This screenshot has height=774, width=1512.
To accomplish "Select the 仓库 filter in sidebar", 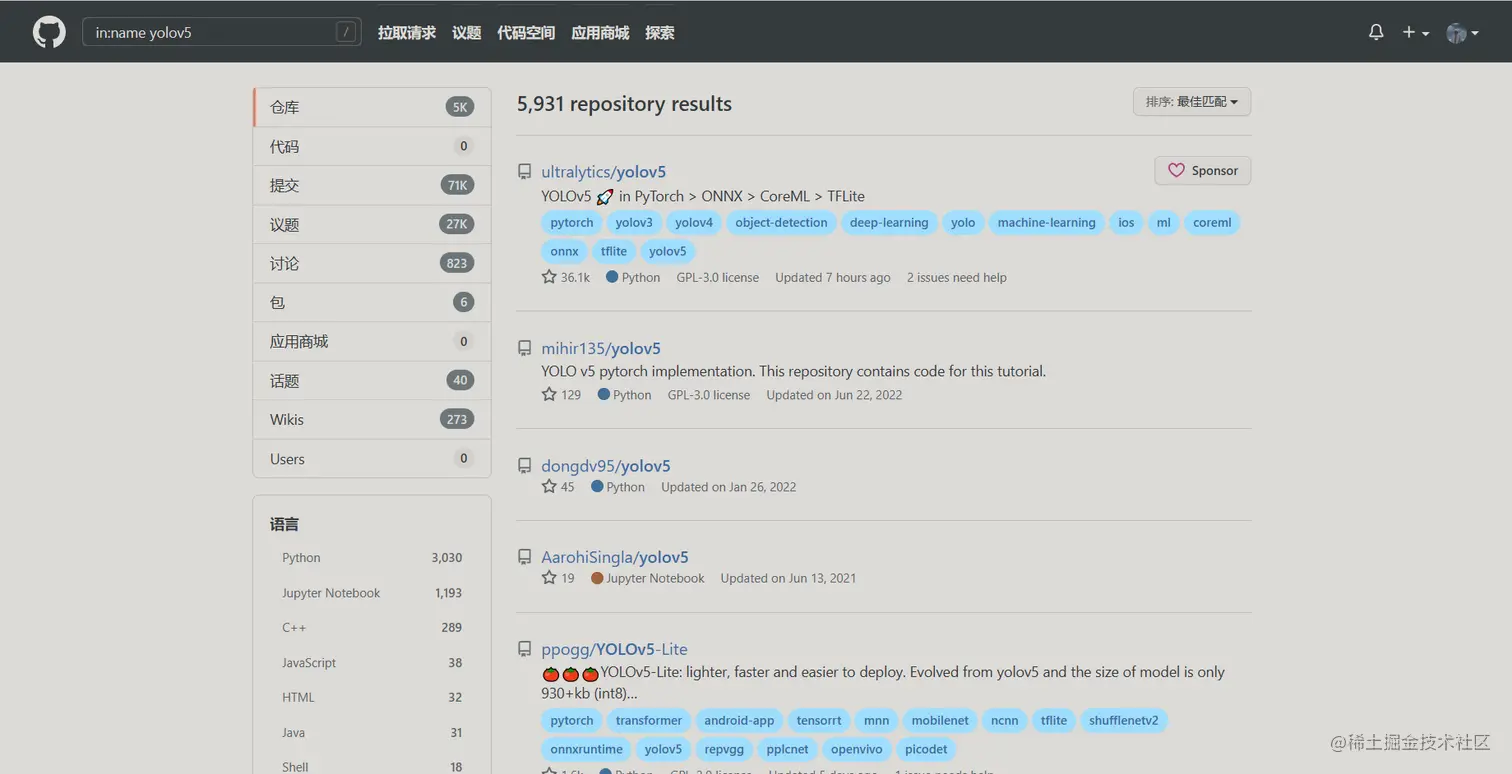I will pos(372,107).
